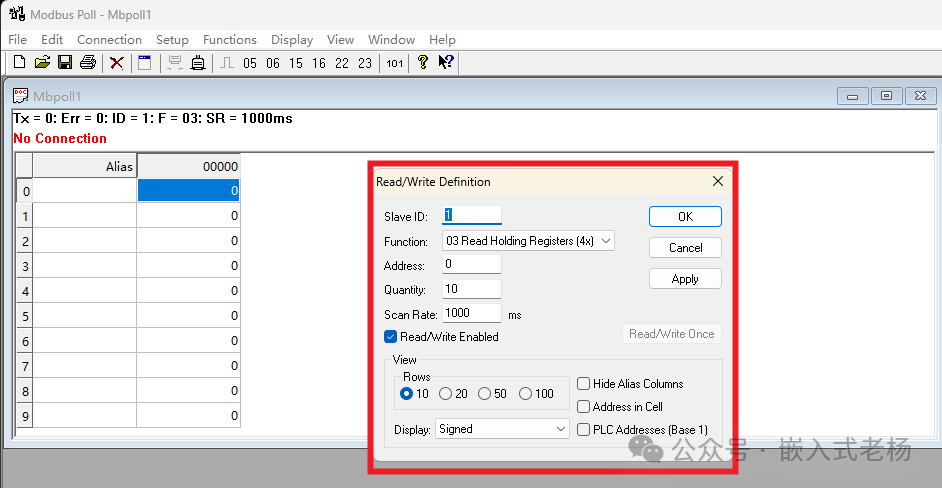Select function 16 write multiple registers
Image resolution: width=942 pixels, height=488 pixels.
coord(319,63)
